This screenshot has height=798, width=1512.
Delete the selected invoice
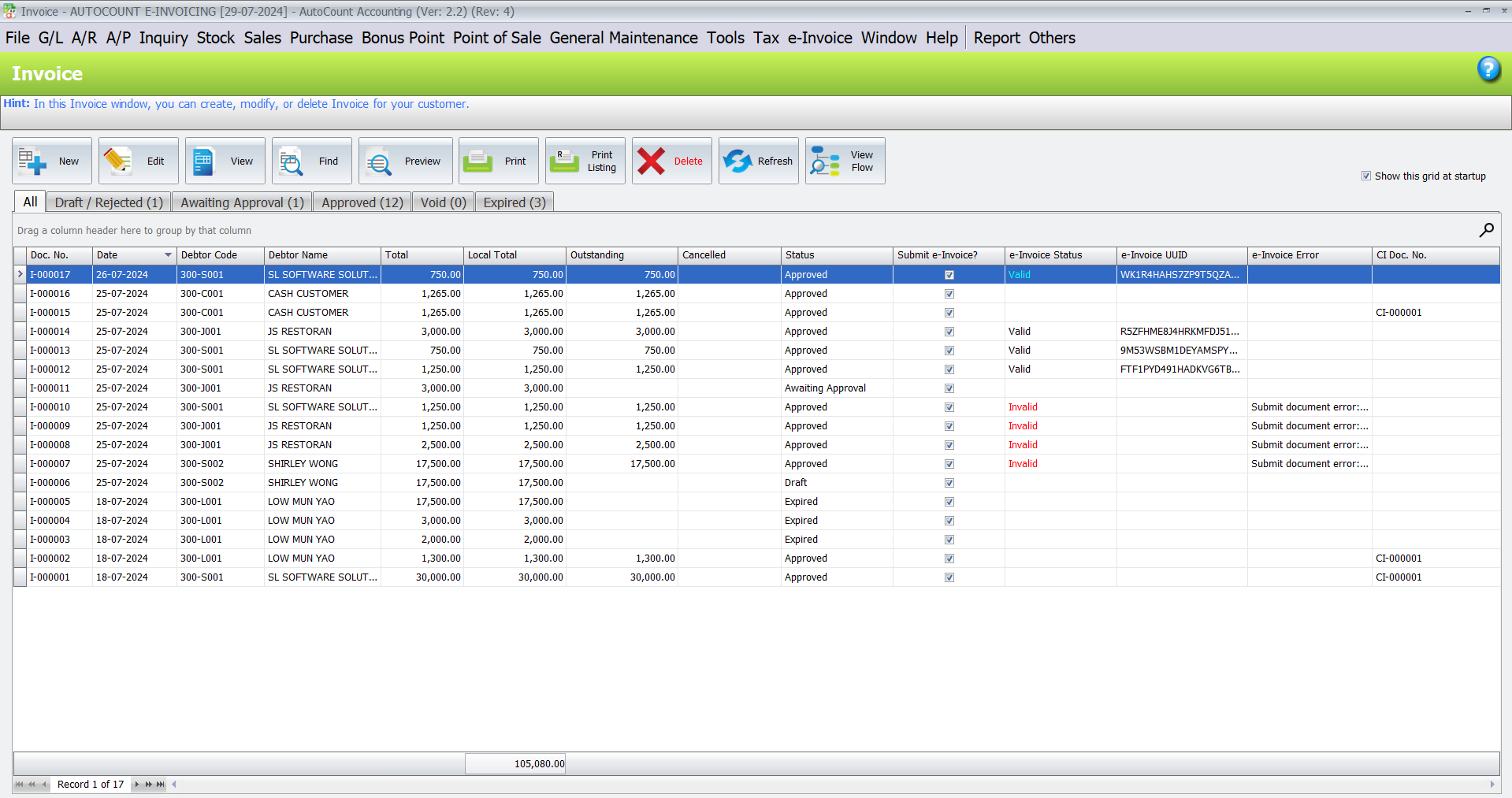(x=671, y=161)
